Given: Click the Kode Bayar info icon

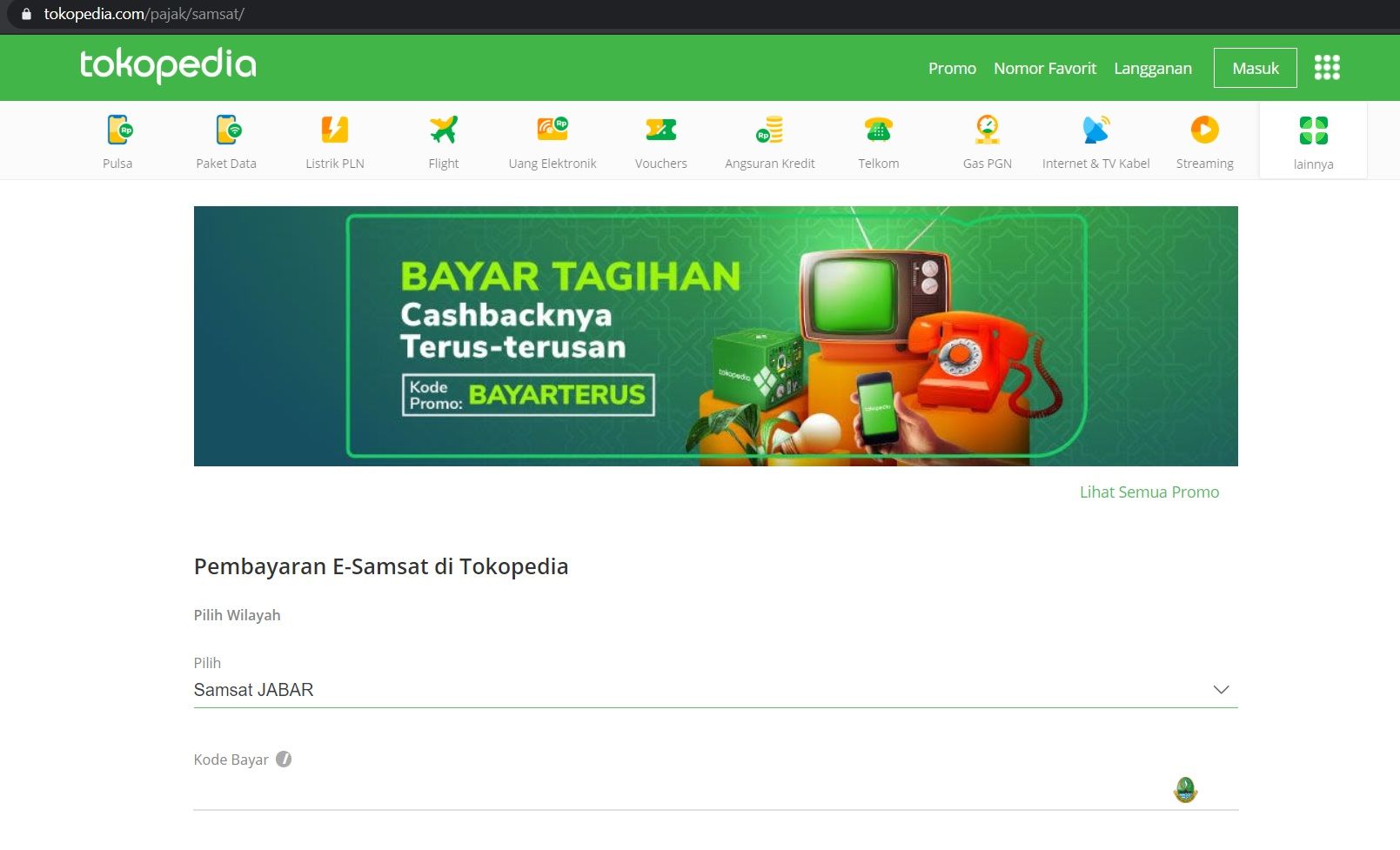Looking at the screenshot, I should point(284,760).
